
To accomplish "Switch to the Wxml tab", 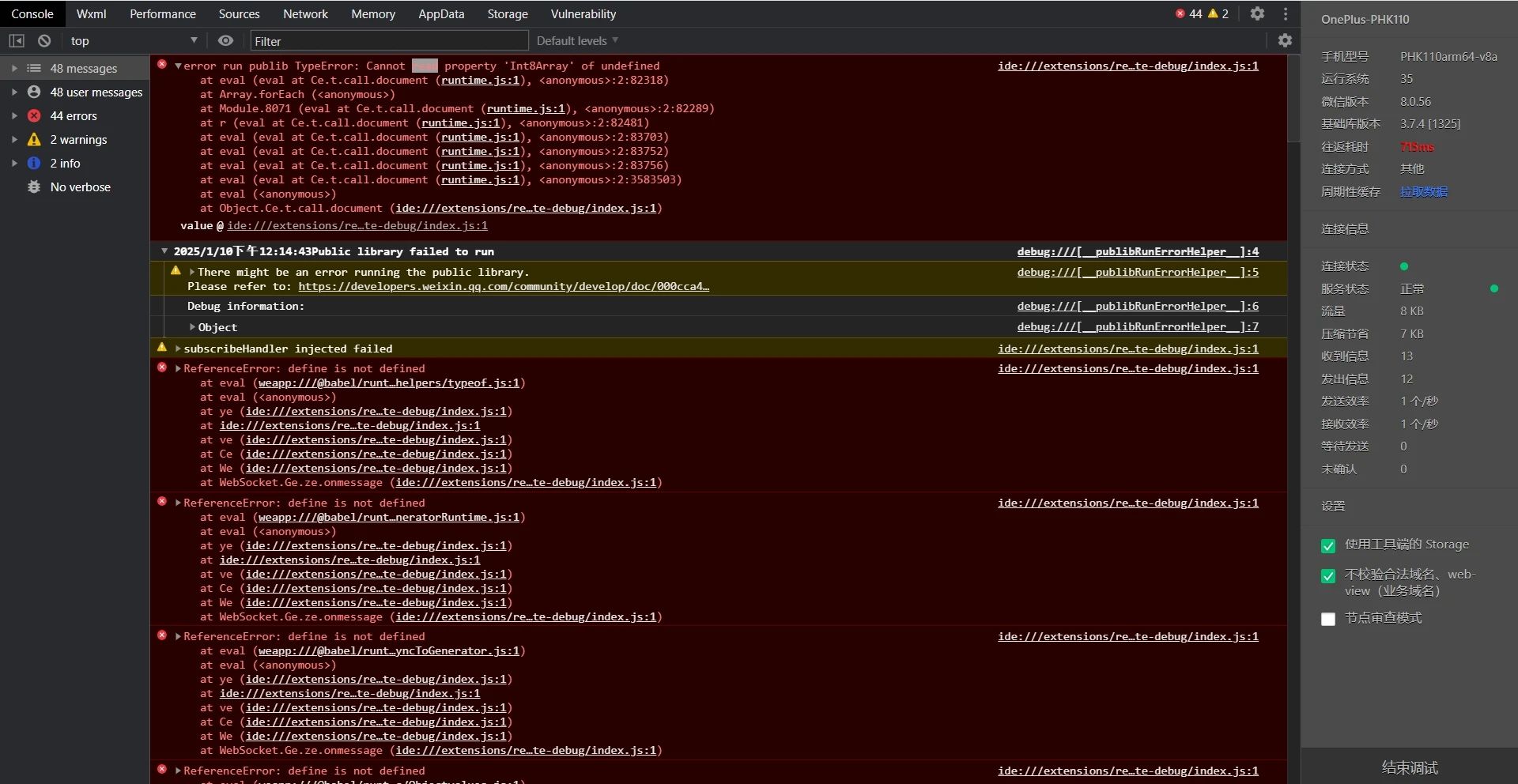I will (x=91, y=13).
